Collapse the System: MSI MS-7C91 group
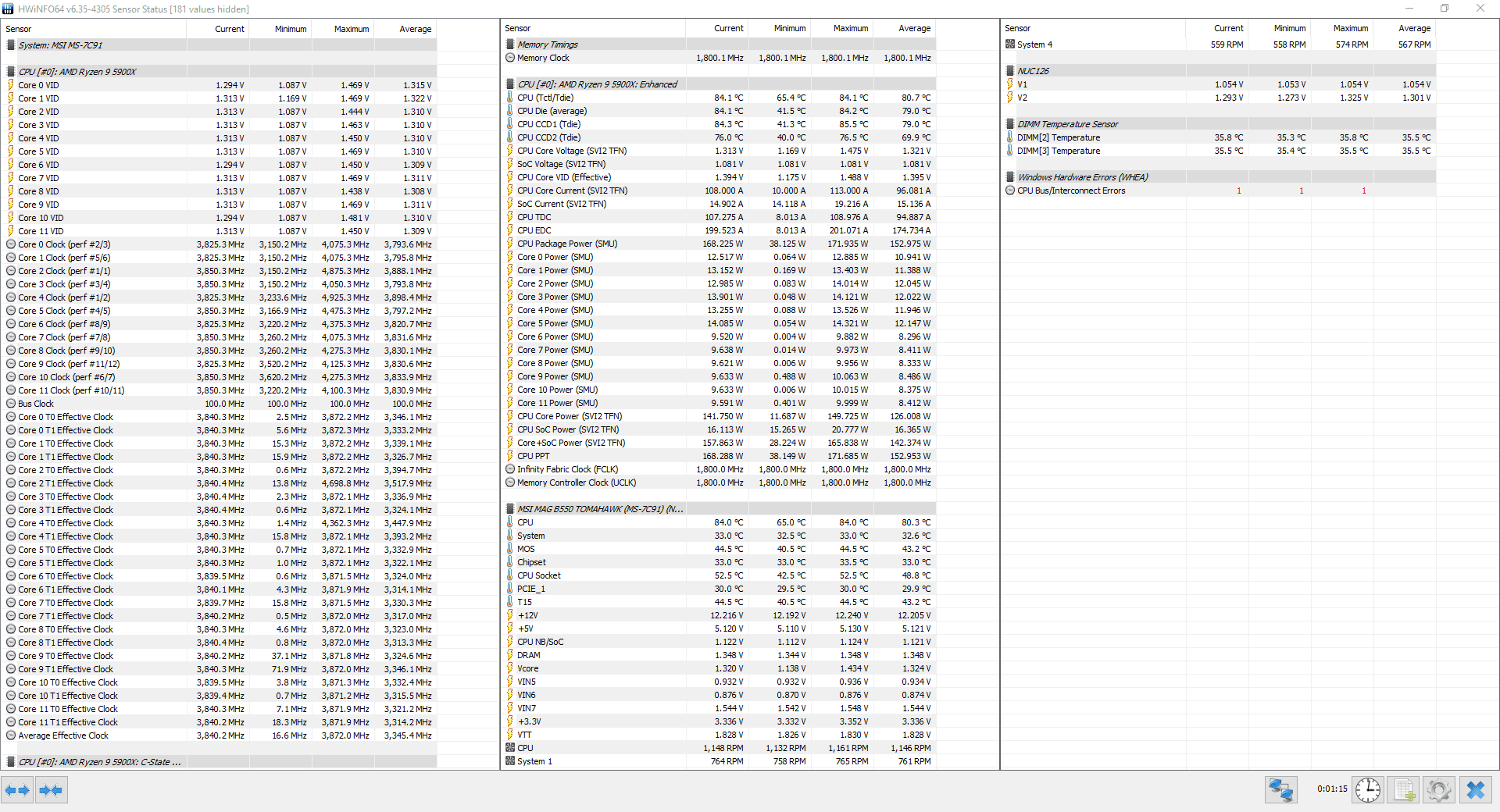This screenshot has height=812, width=1500. point(11,45)
